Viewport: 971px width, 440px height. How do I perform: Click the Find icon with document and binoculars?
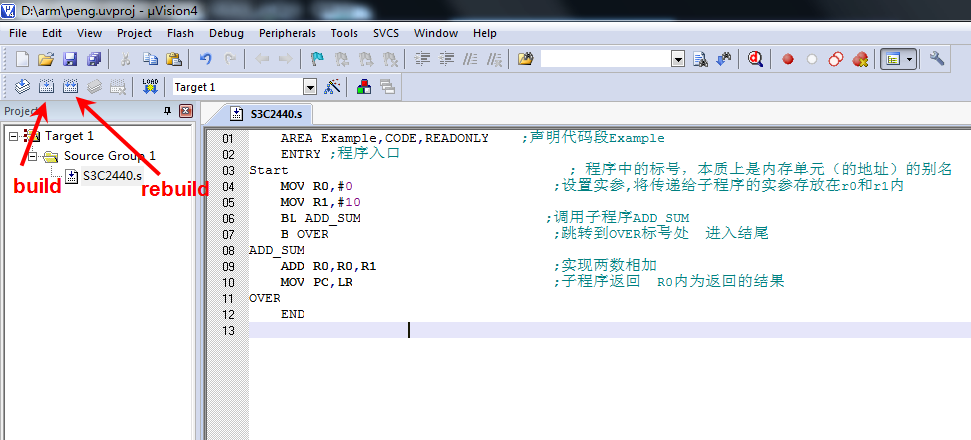point(700,59)
